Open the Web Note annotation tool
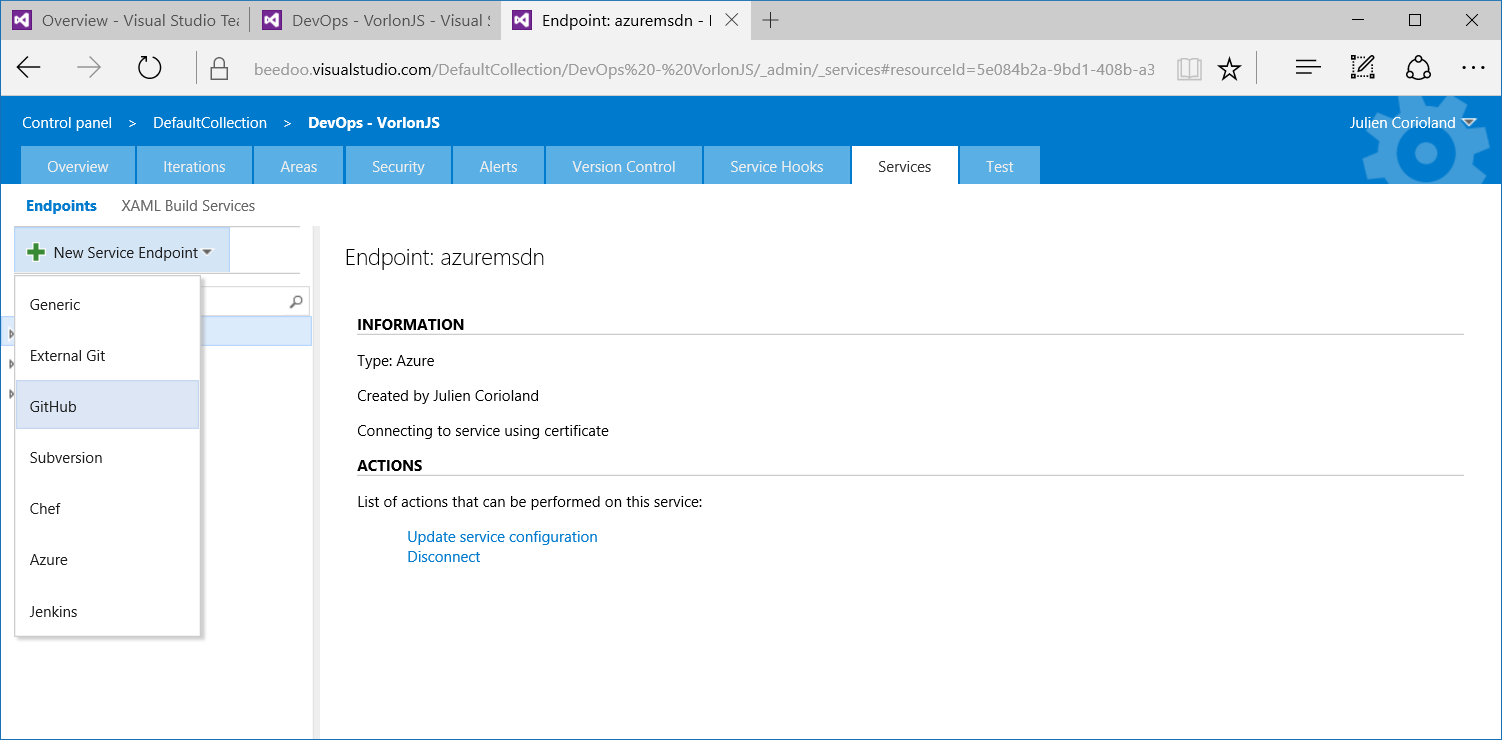The width and height of the screenshot is (1502, 740). coord(1362,67)
